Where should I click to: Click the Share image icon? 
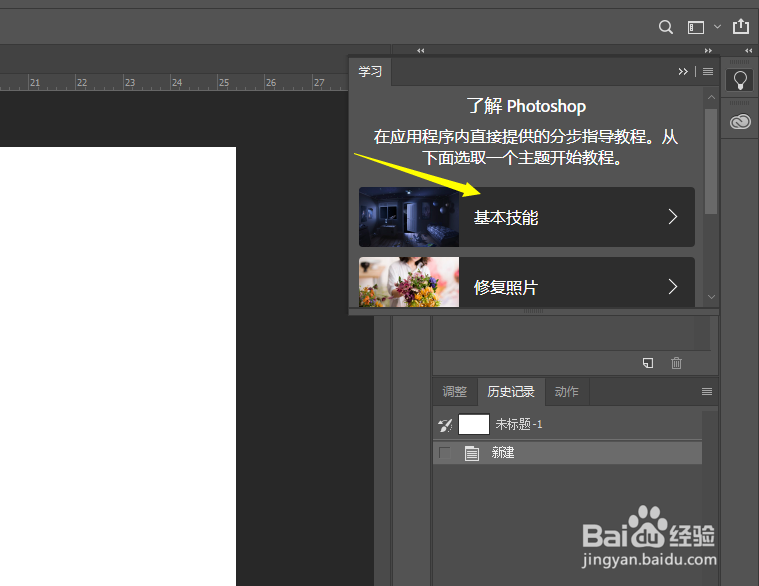[x=741, y=26]
